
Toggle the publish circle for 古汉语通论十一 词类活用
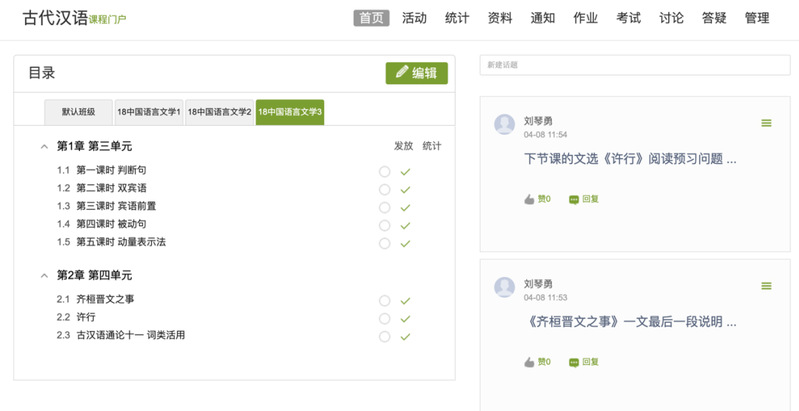pyautogui.click(x=384, y=337)
